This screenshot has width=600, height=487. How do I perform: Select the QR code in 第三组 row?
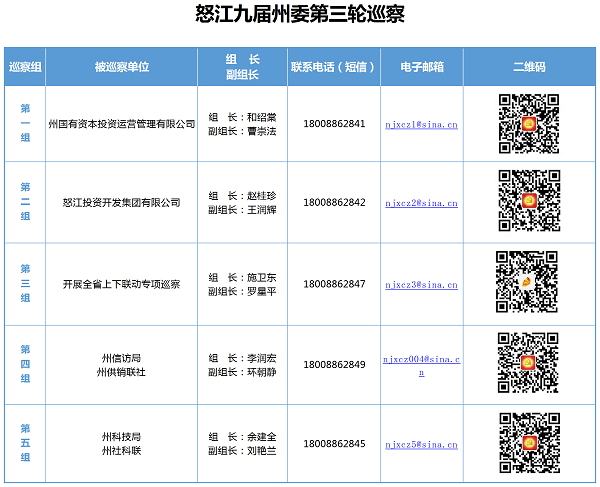(x=528, y=282)
